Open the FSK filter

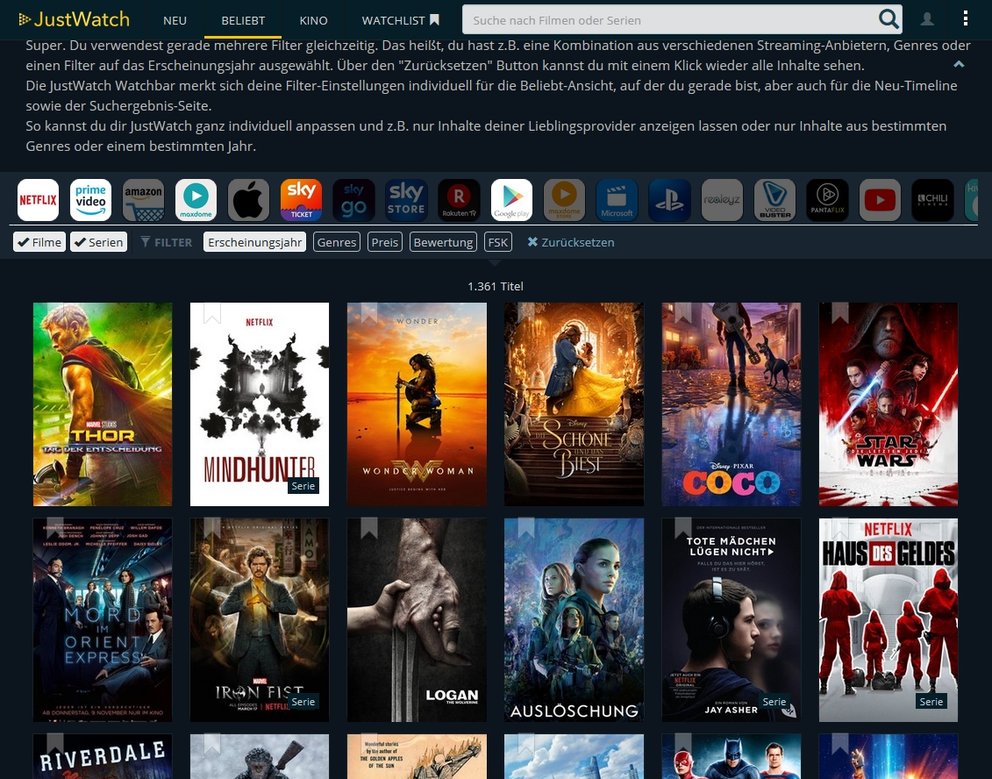498,242
